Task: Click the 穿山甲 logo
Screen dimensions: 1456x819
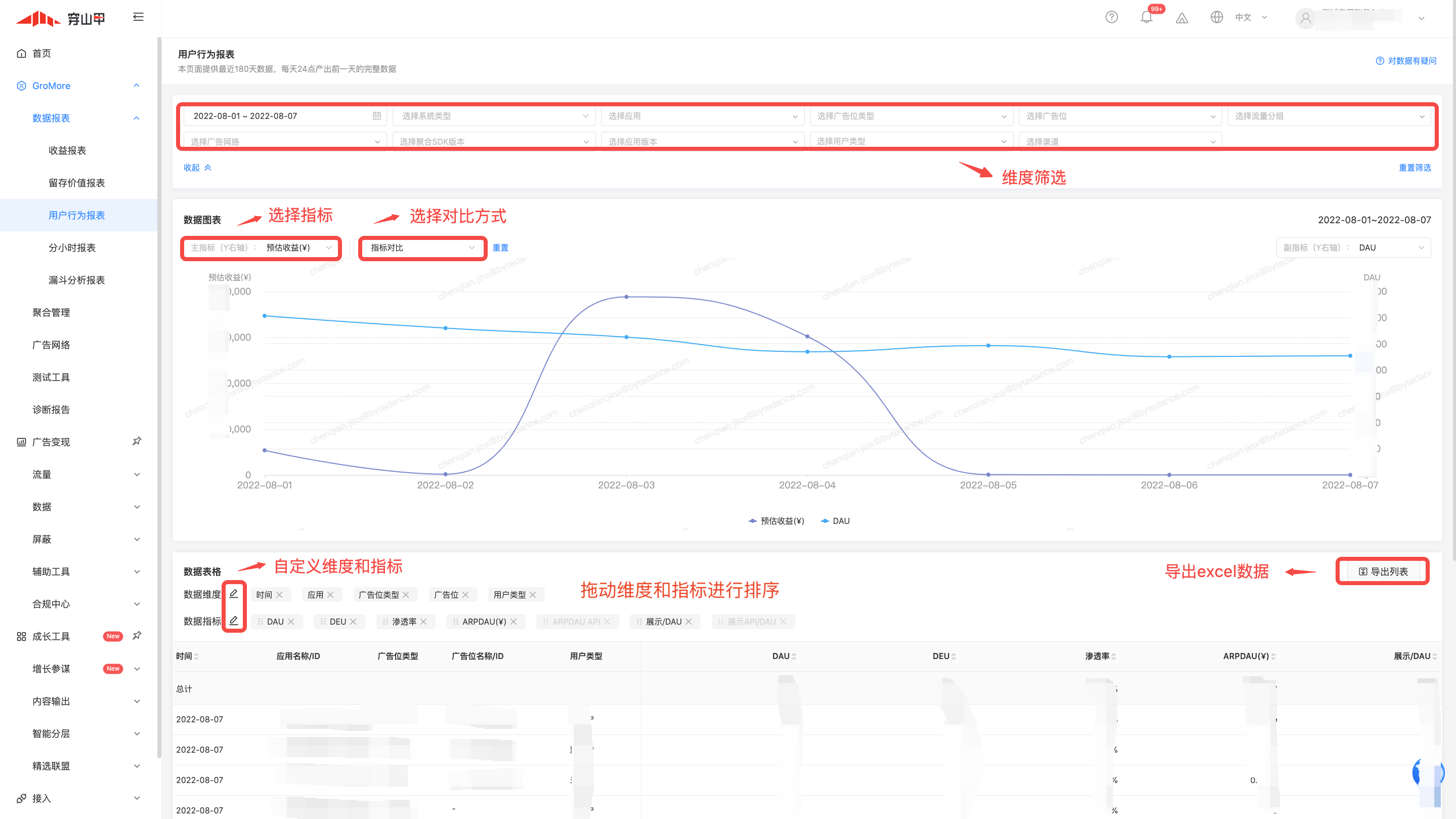Action: [x=60, y=19]
